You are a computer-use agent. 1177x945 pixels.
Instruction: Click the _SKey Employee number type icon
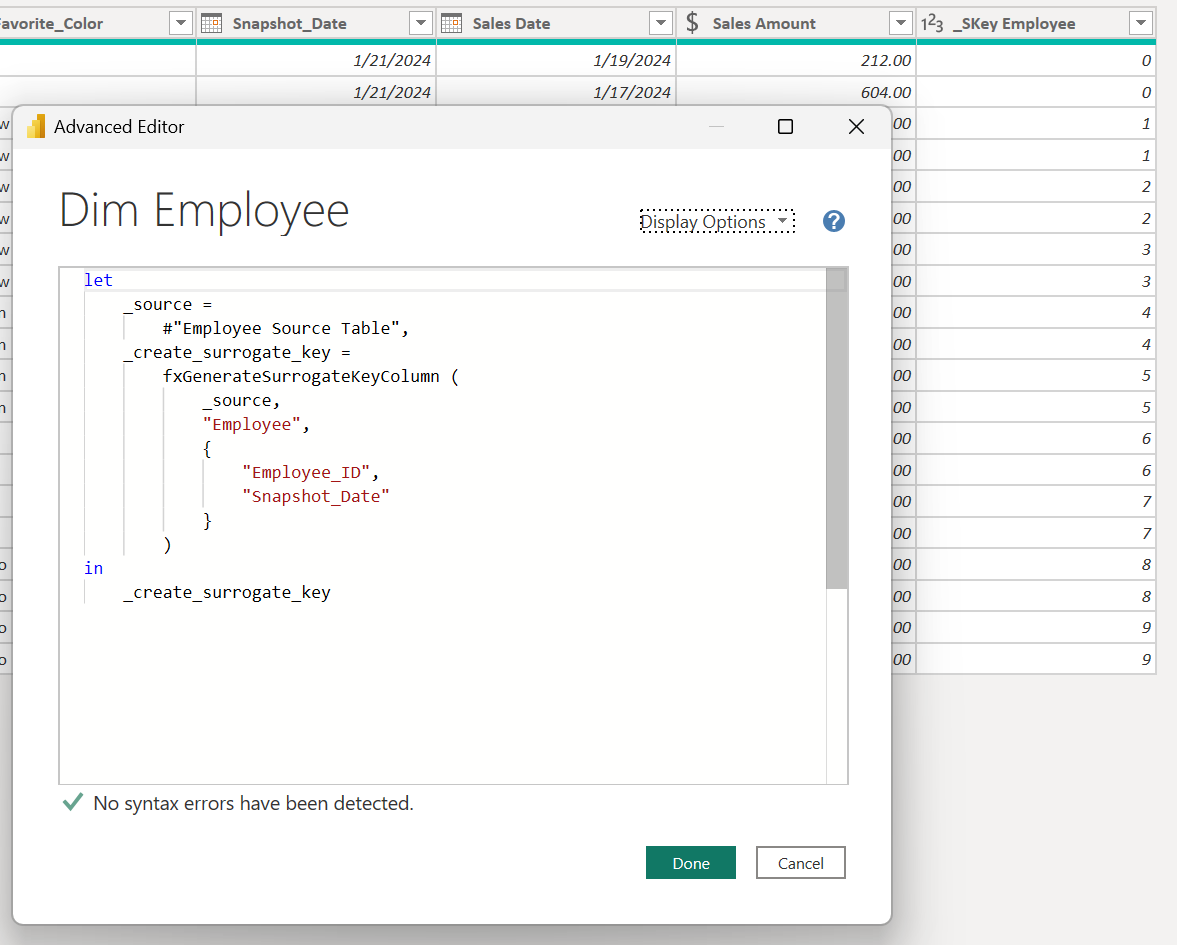932,23
